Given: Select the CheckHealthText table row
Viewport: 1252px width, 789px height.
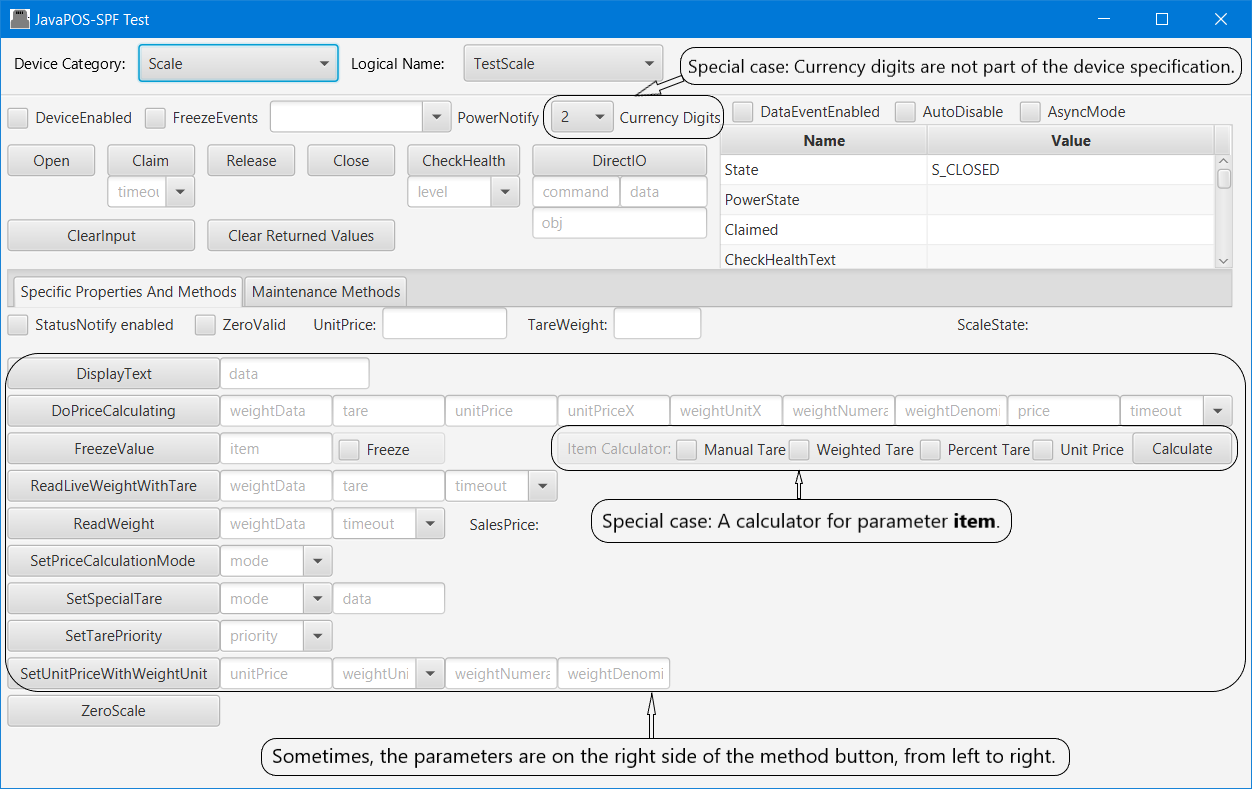Looking at the screenshot, I should tap(967, 259).
